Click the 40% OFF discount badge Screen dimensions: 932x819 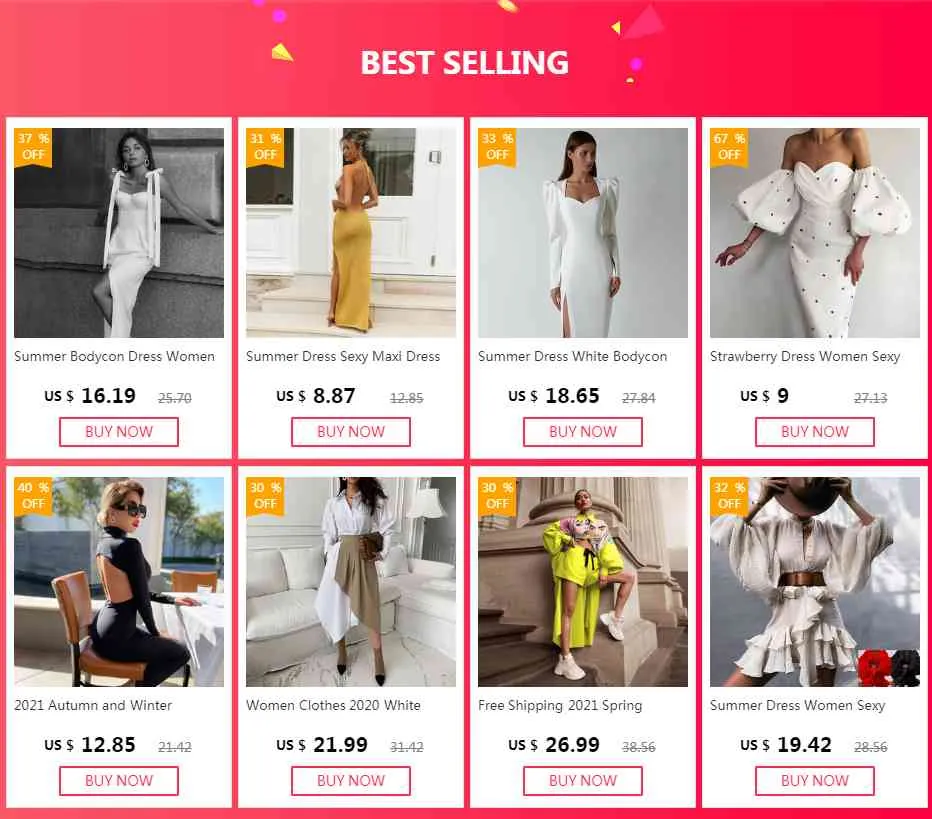[x=34, y=495]
